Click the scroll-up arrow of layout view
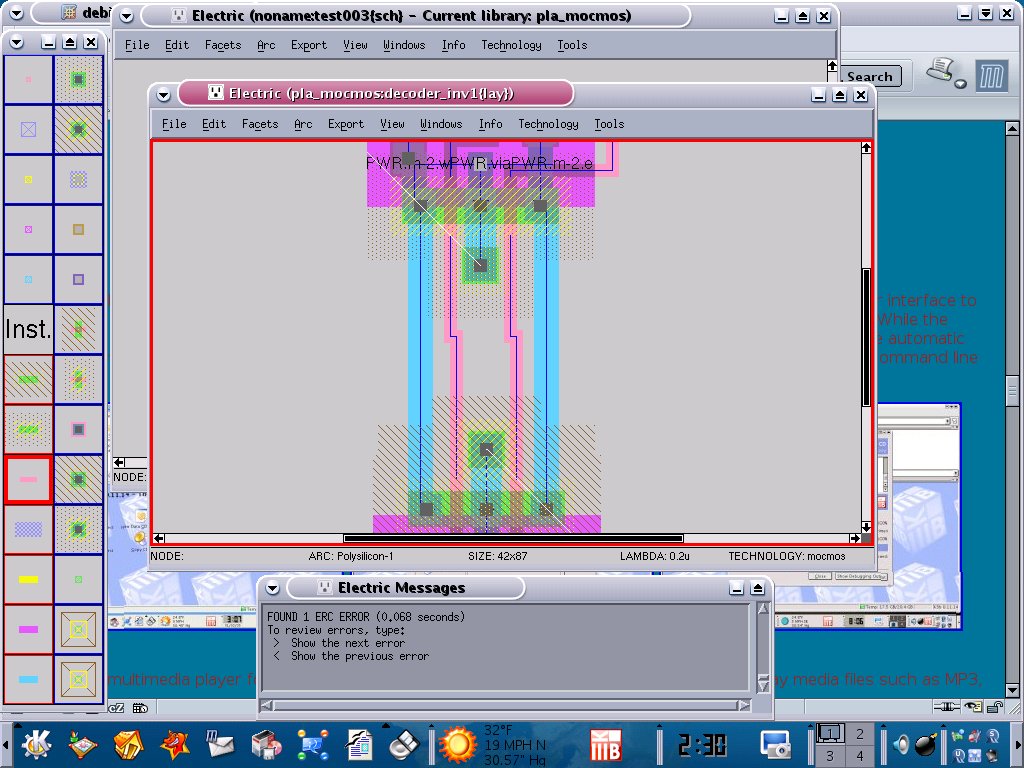The height and width of the screenshot is (768, 1024). pyautogui.click(x=866, y=148)
